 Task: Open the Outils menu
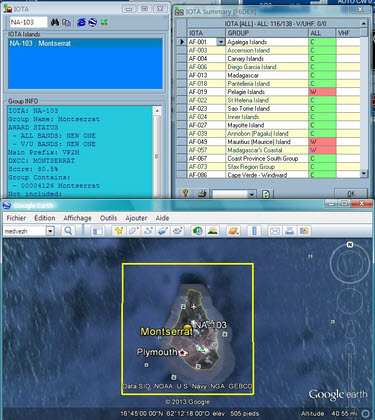(108, 218)
